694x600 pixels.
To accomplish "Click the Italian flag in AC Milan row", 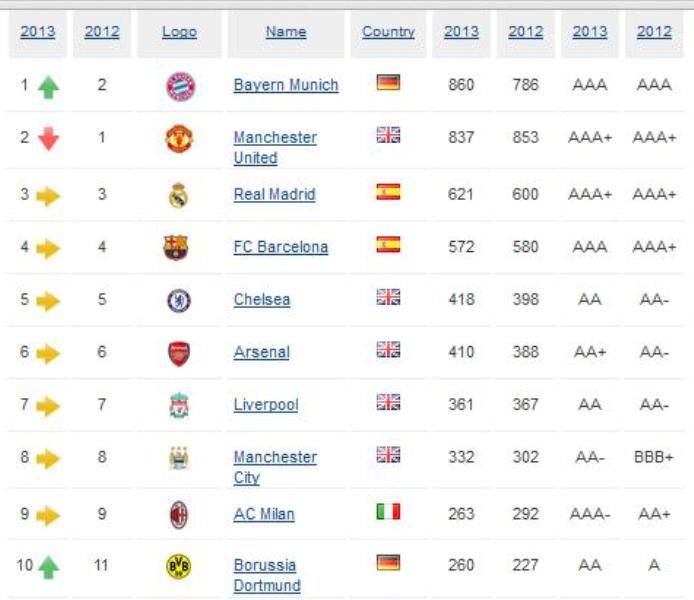I will 388,511.
